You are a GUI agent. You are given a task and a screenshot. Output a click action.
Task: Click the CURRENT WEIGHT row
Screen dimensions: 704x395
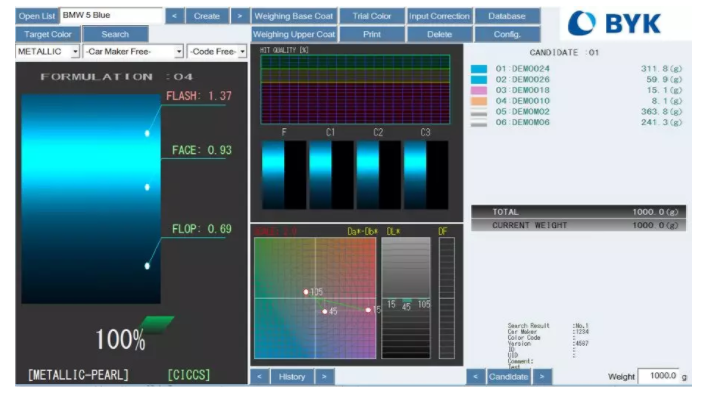pyautogui.click(x=578, y=225)
